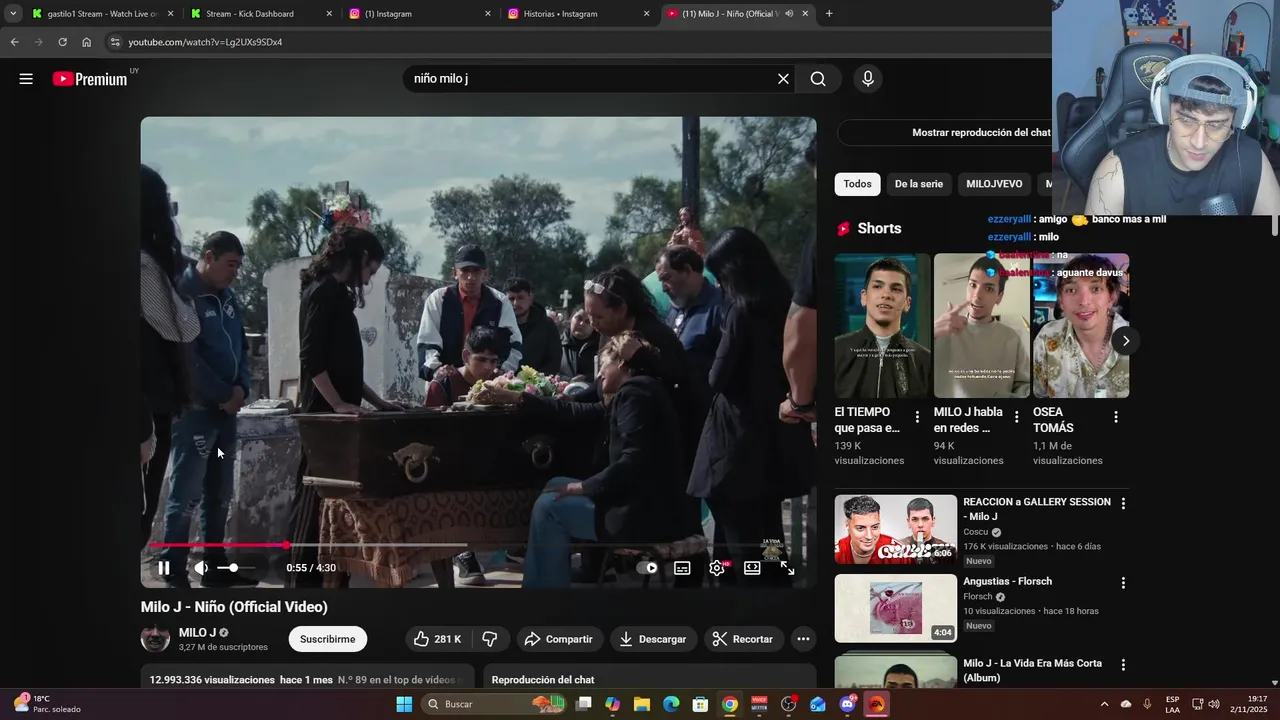Adjust the volume slider handle
The image size is (1280, 720).
click(x=234, y=568)
